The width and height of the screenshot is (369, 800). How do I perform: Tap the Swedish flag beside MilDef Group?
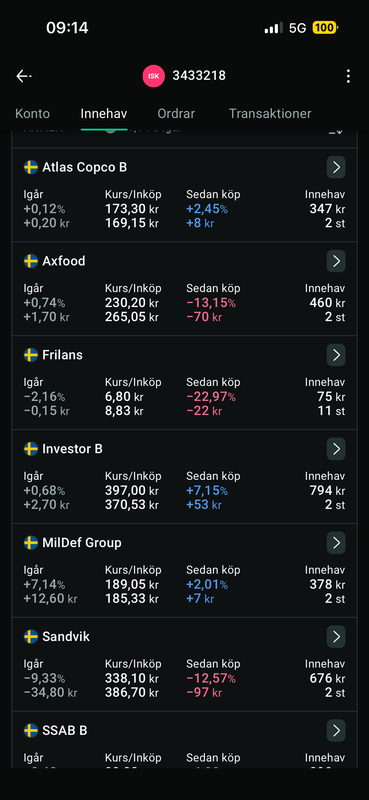31,542
